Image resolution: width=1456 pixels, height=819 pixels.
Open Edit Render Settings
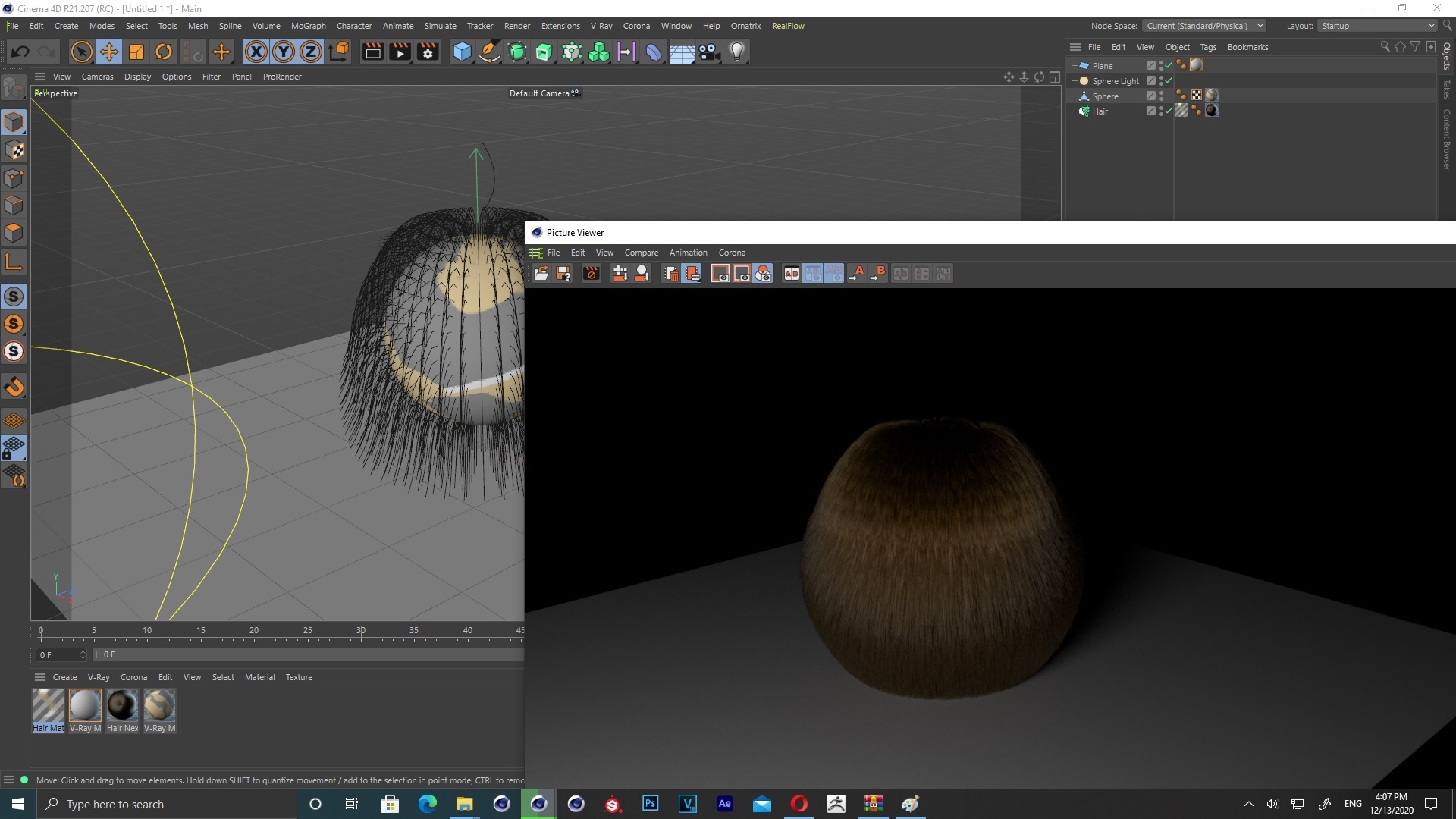tap(428, 52)
